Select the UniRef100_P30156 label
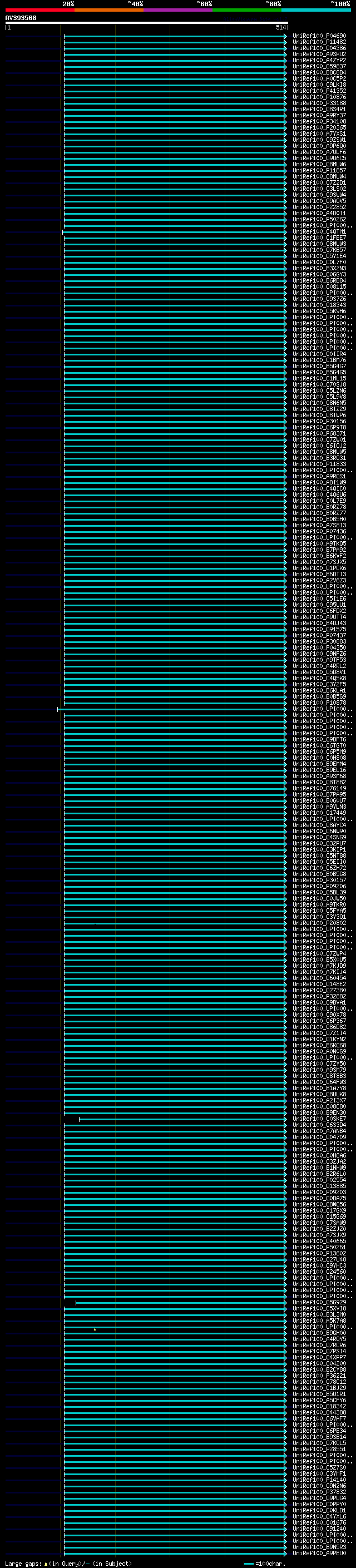The image size is (356, 1568). pos(319,421)
